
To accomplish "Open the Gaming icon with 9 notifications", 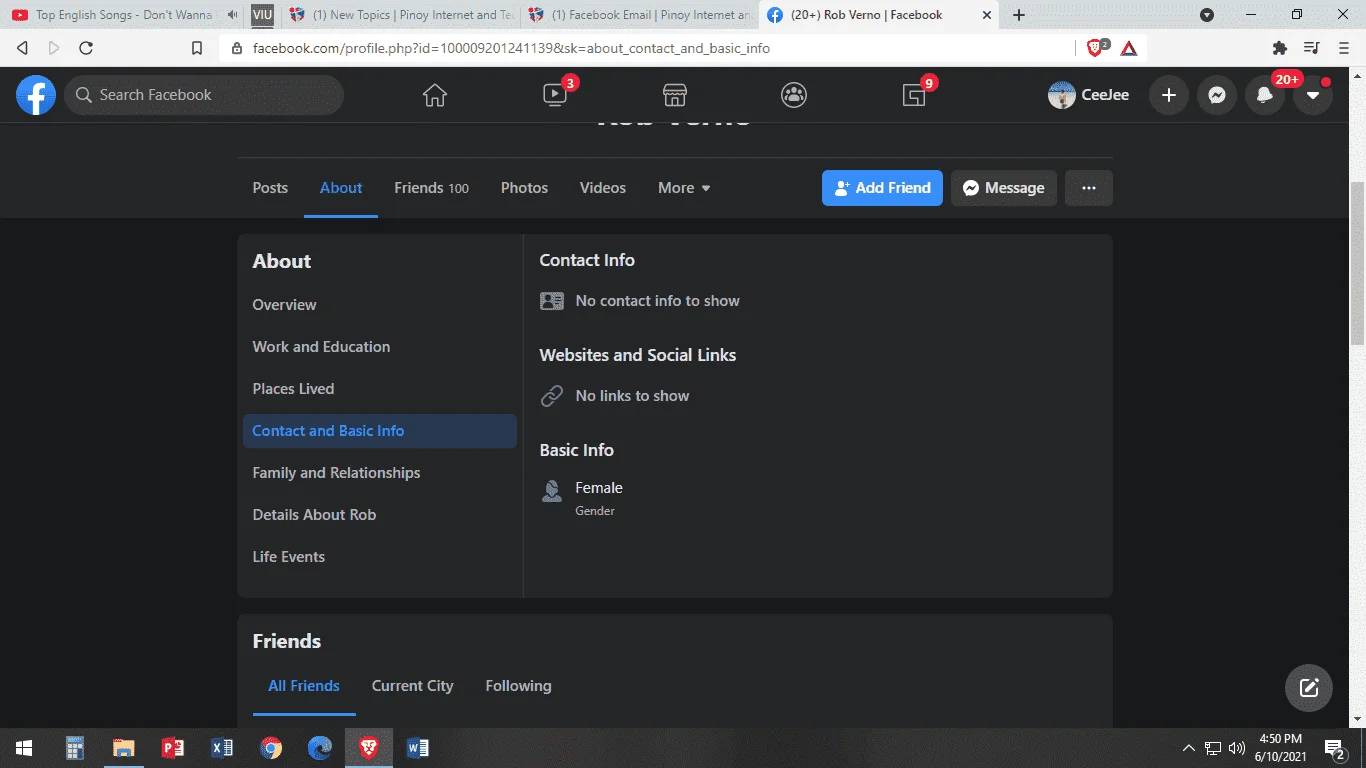I will 914,95.
